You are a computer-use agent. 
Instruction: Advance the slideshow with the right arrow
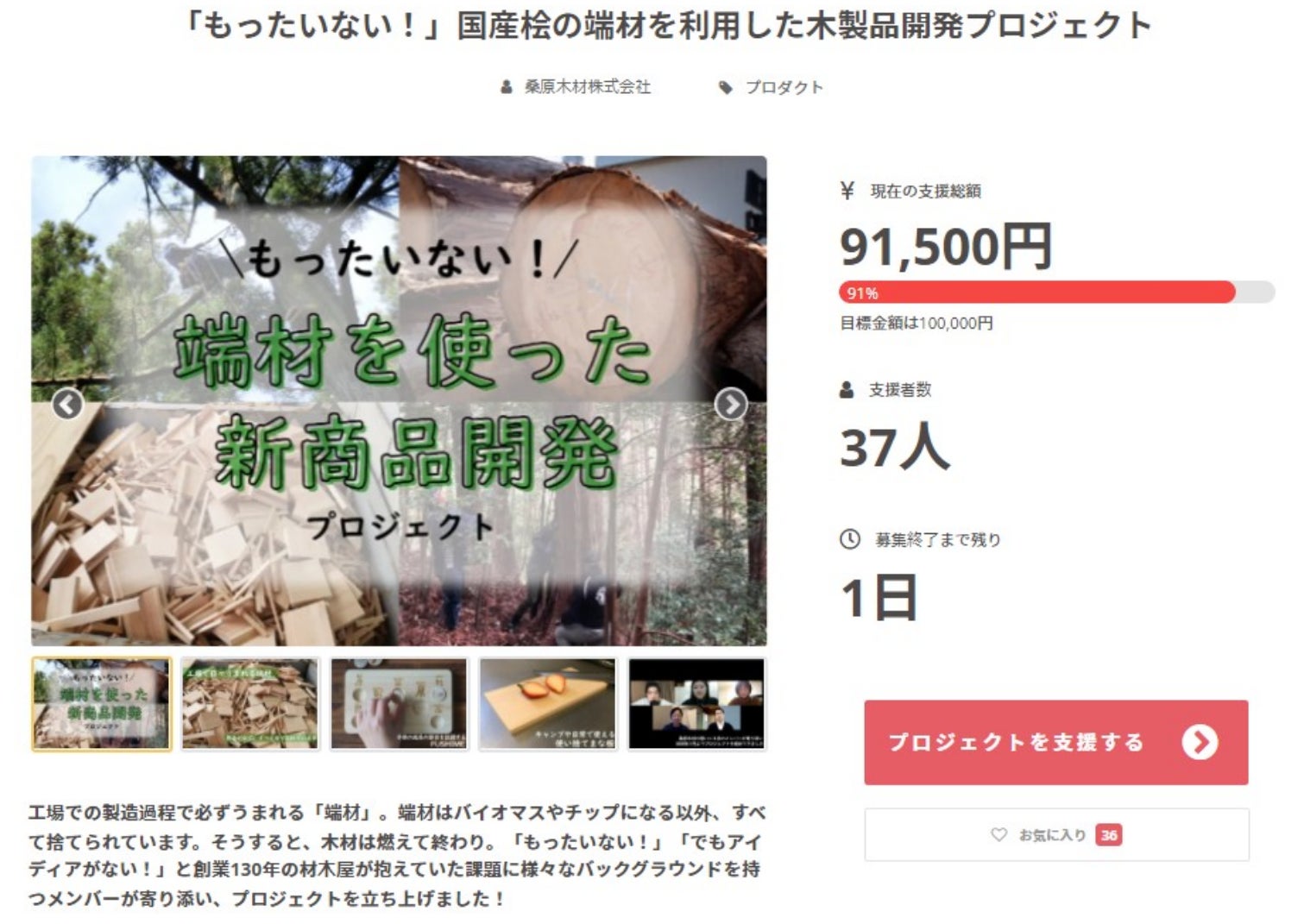point(731,403)
